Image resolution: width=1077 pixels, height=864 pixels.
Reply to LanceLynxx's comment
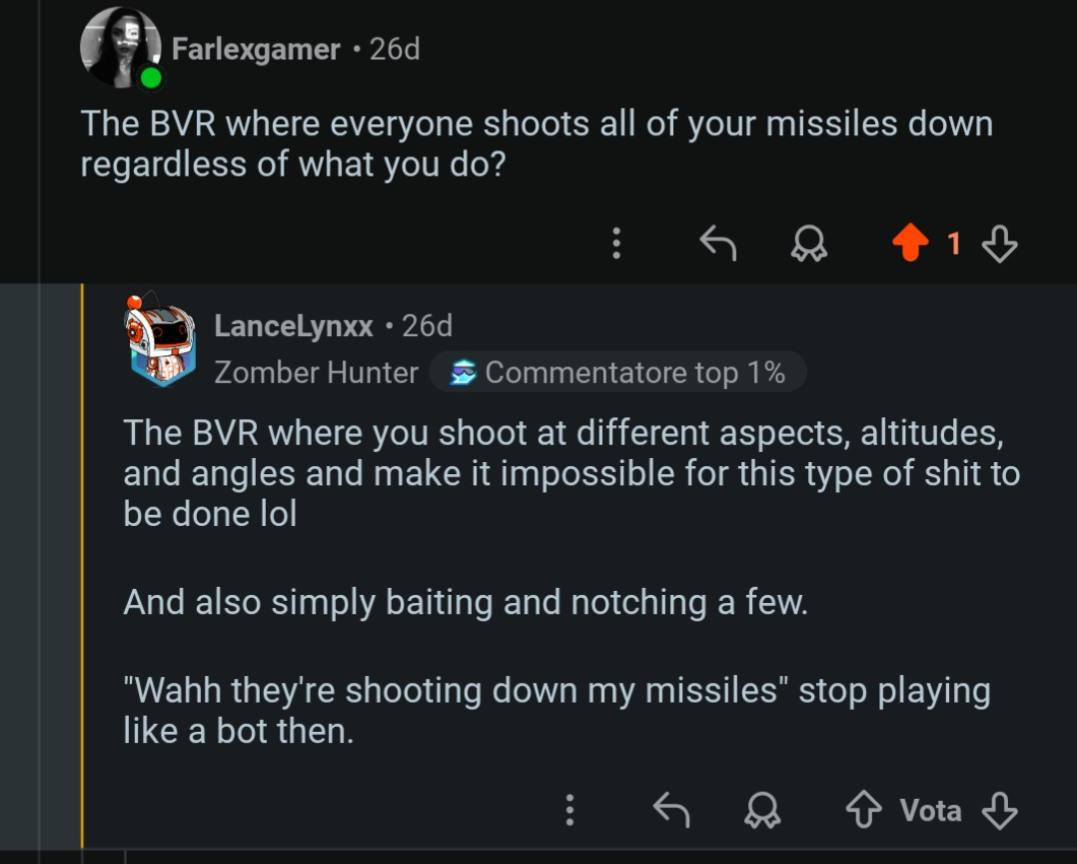click(671, 810)
